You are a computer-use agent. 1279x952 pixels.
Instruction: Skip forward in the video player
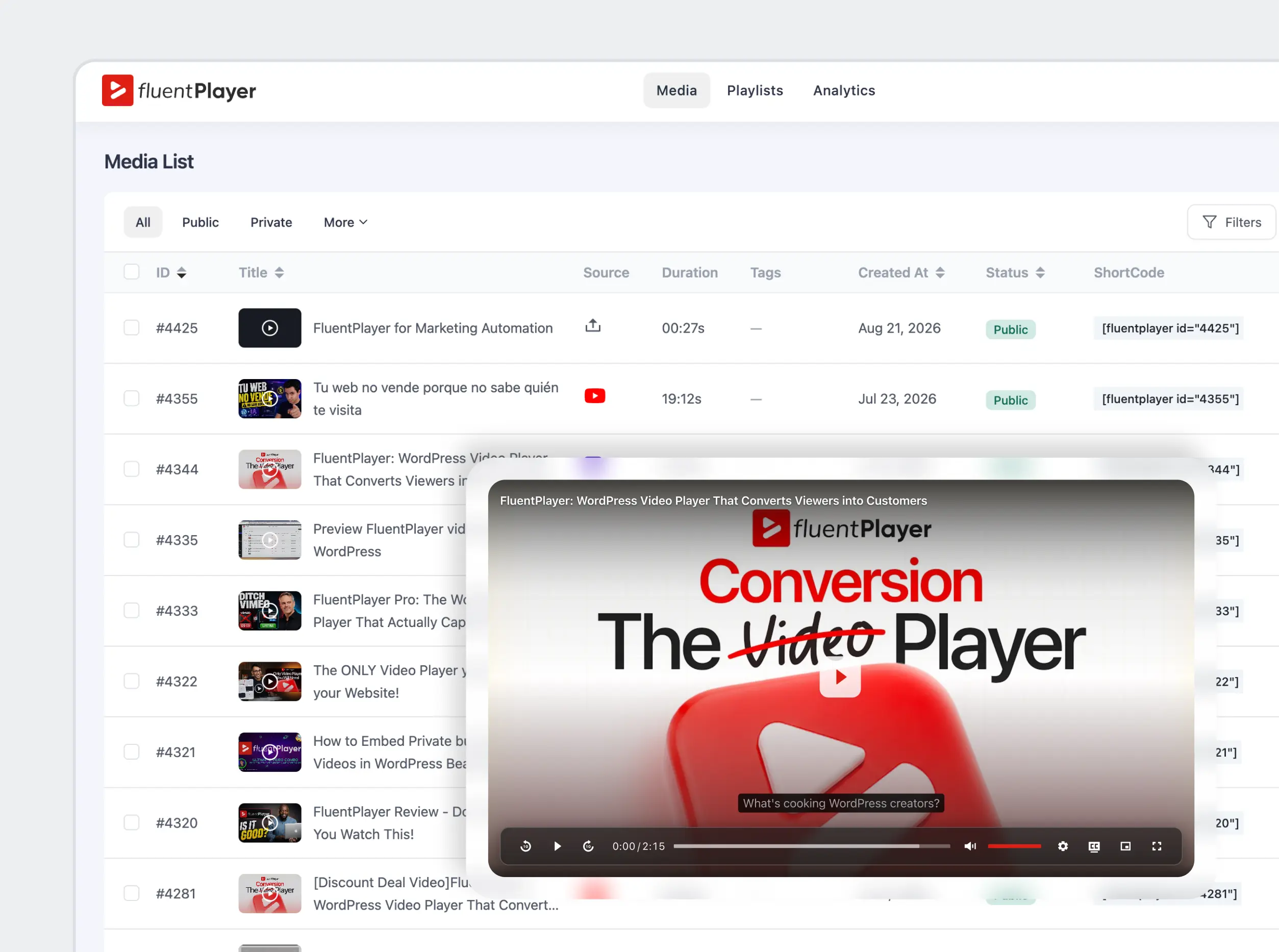(x=588, y=846)
